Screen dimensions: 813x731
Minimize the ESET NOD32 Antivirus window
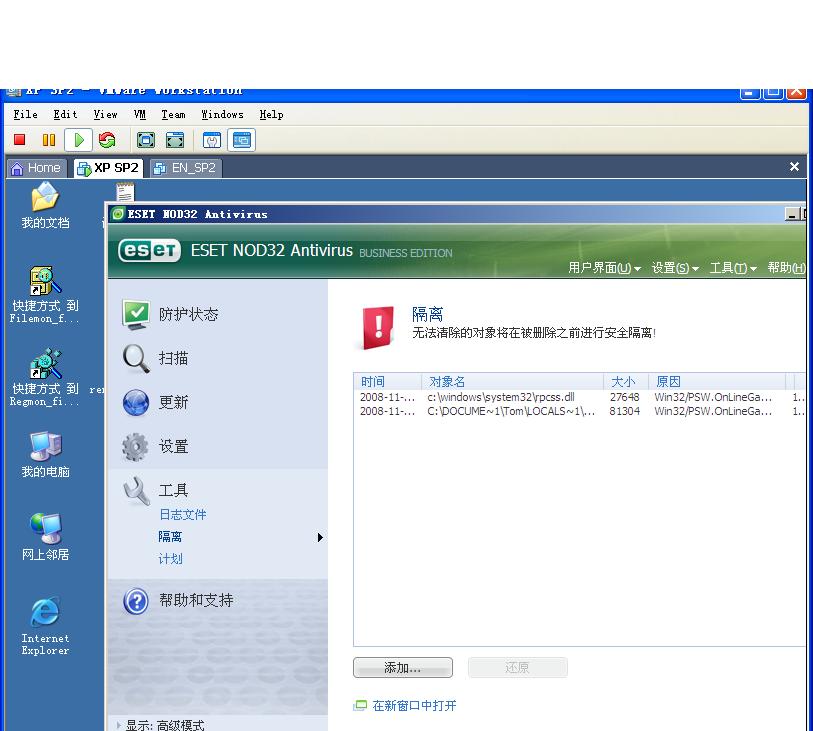coord(792,214)
